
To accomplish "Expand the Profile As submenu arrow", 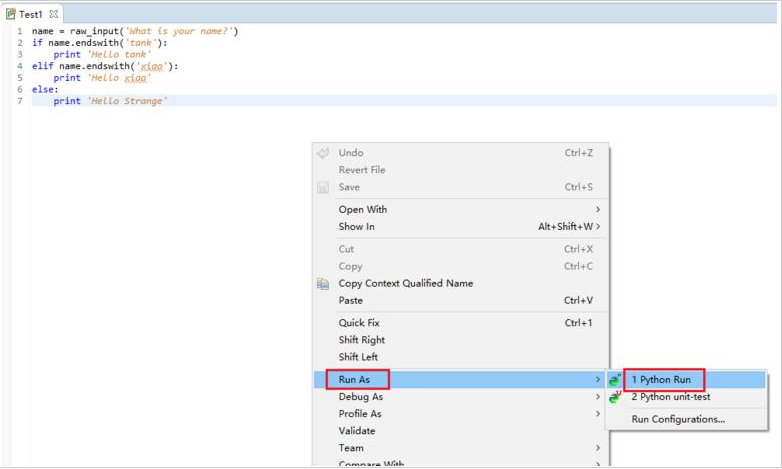I will (598, 414).
